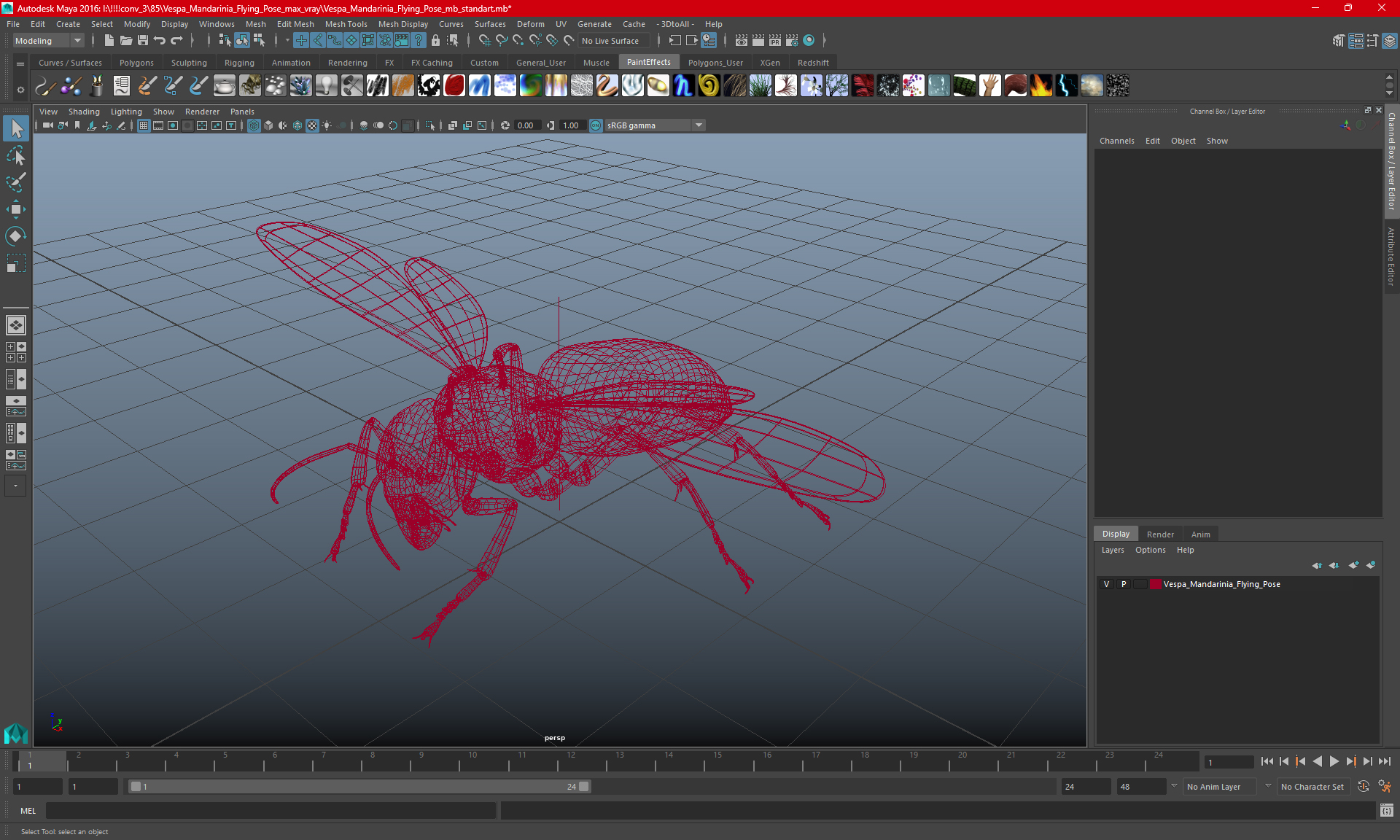Screen dimensions: 1400x840
Task: Switch to the Polygons shelf tab
Action: pos(136,63)
